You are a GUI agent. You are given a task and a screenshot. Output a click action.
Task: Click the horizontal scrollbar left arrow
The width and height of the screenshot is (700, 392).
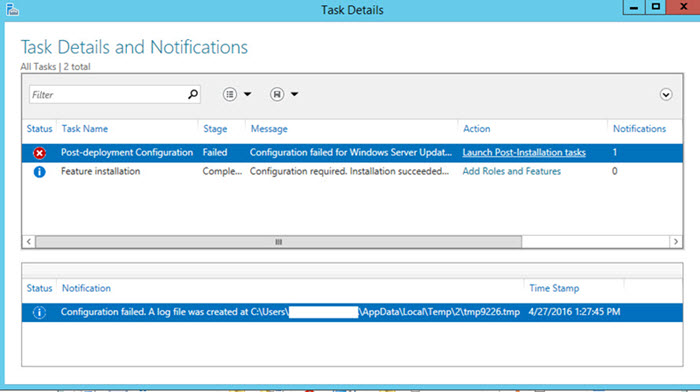(29, 242)
